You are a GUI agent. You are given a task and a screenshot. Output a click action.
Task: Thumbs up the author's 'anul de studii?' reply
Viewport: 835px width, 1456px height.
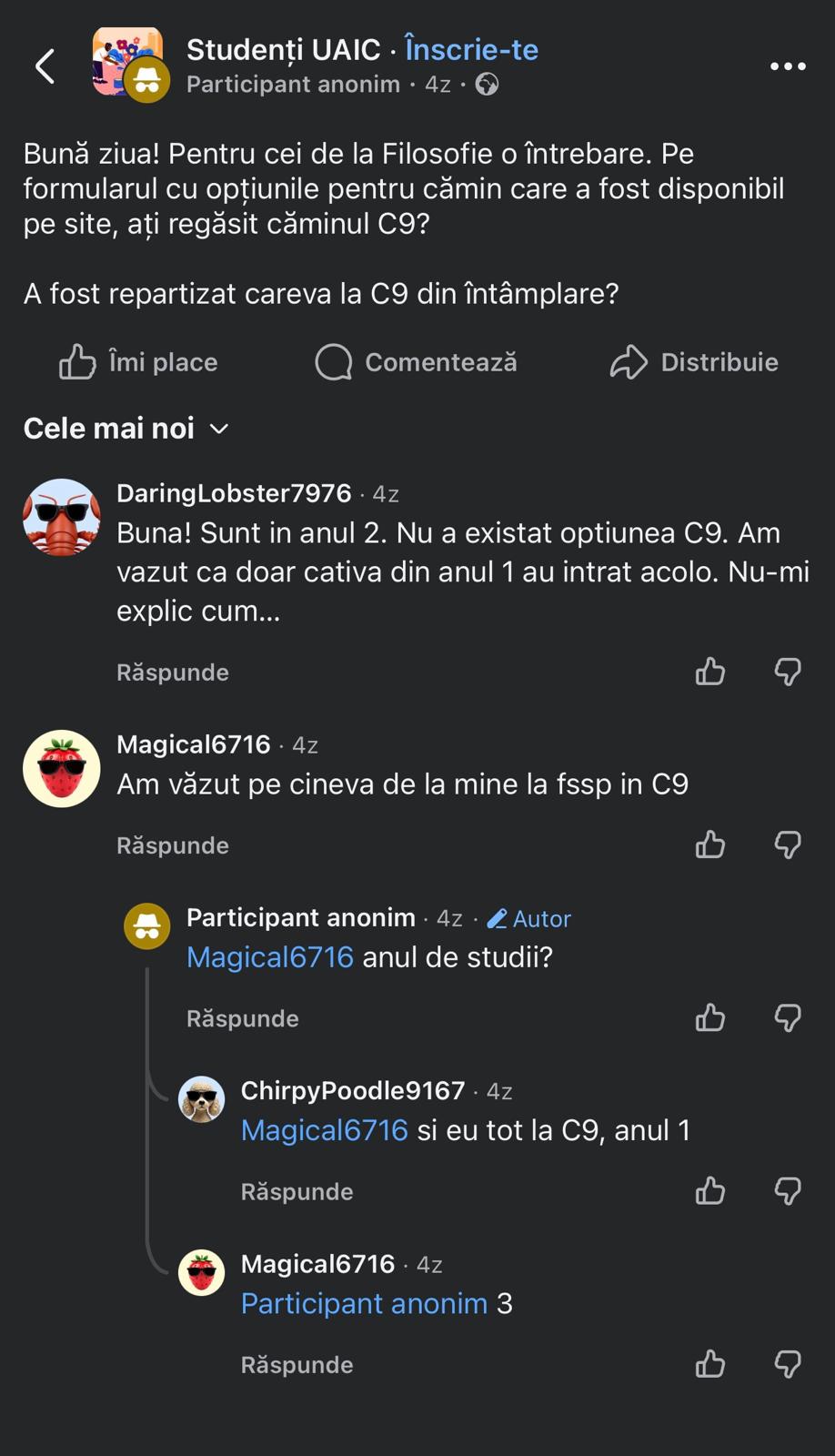tap(710, 1017)
